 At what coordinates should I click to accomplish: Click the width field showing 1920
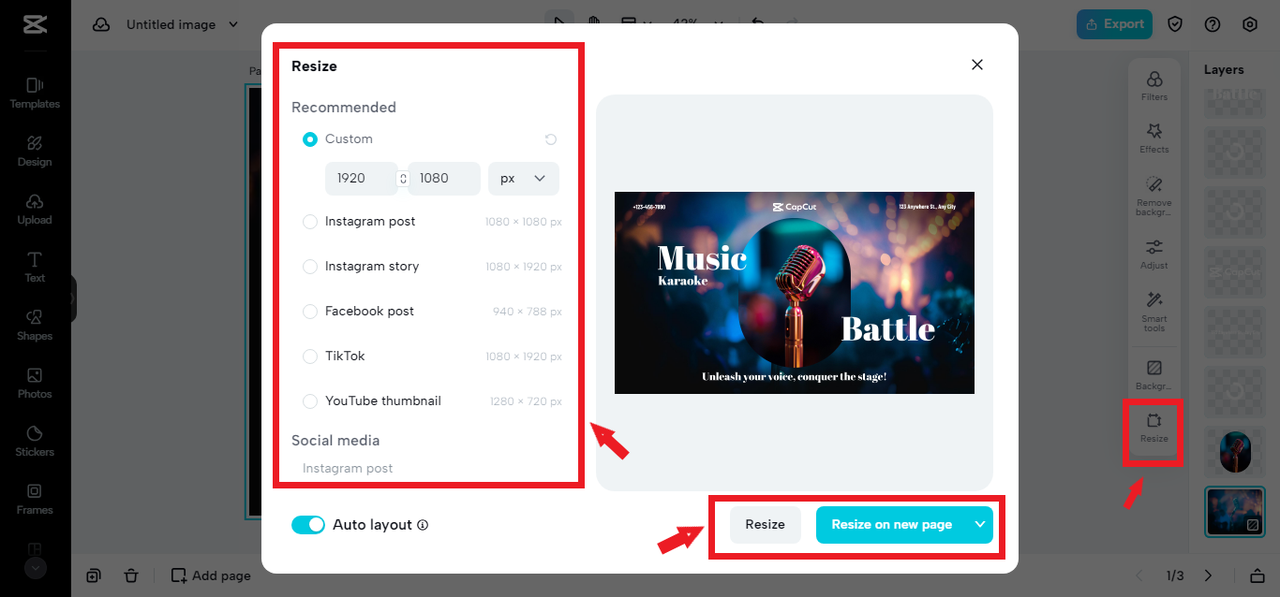point(361,178)
